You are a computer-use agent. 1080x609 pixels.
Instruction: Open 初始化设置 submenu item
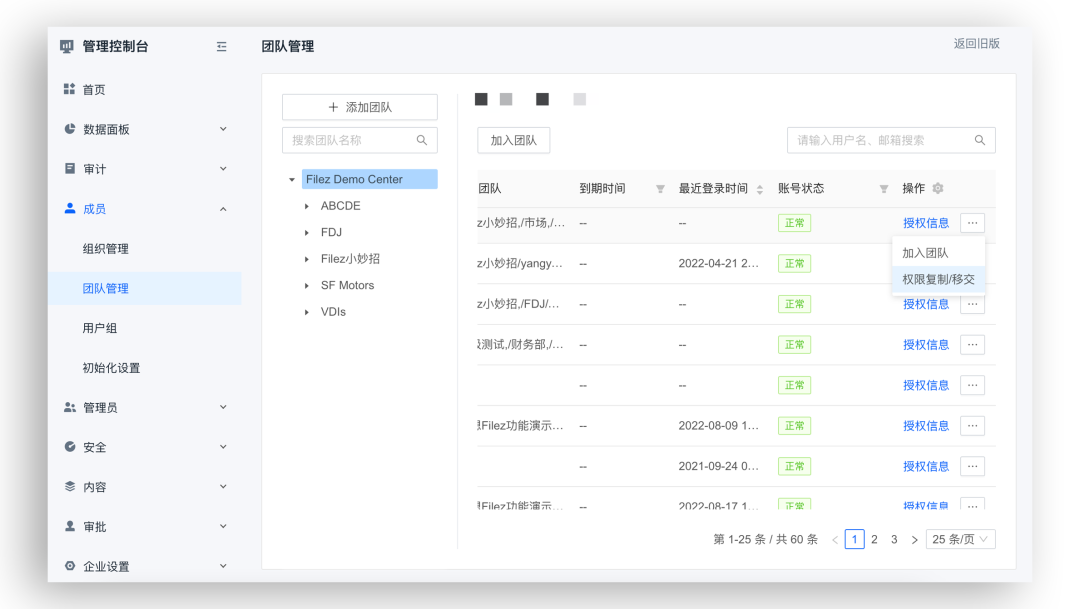click(111, 368)
